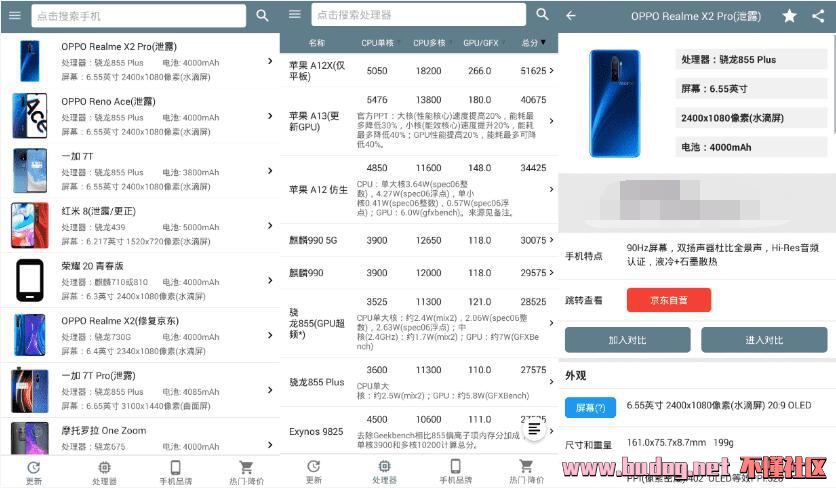Screen dimensions: 836x488
Task: Open floating list menu button over processor table
Action: 534,429
